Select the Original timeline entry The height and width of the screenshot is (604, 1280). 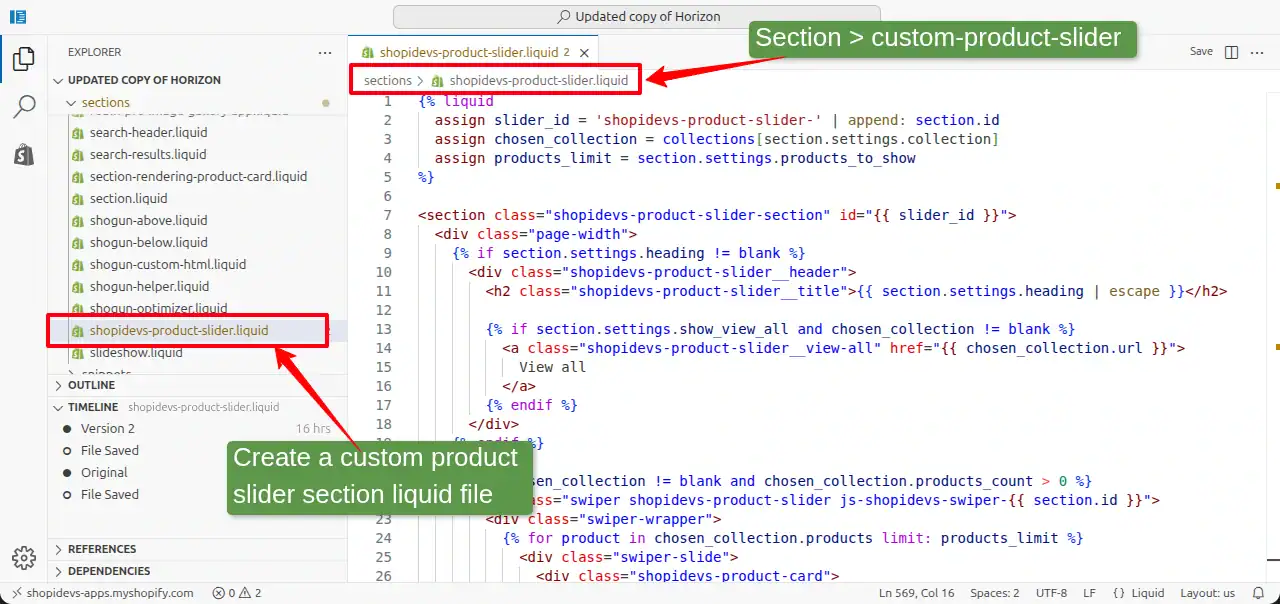point(104,472)
